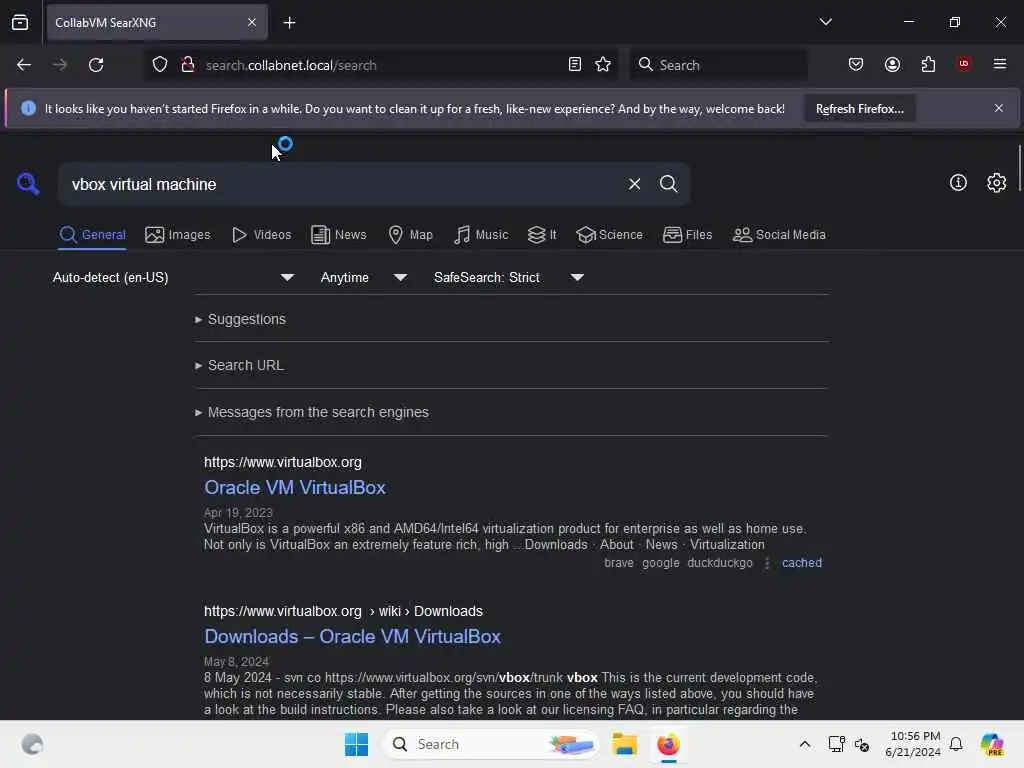This screenshot has width=1024, height=768.
Task: Switch to the Videos category
Action: pos(261,235)
